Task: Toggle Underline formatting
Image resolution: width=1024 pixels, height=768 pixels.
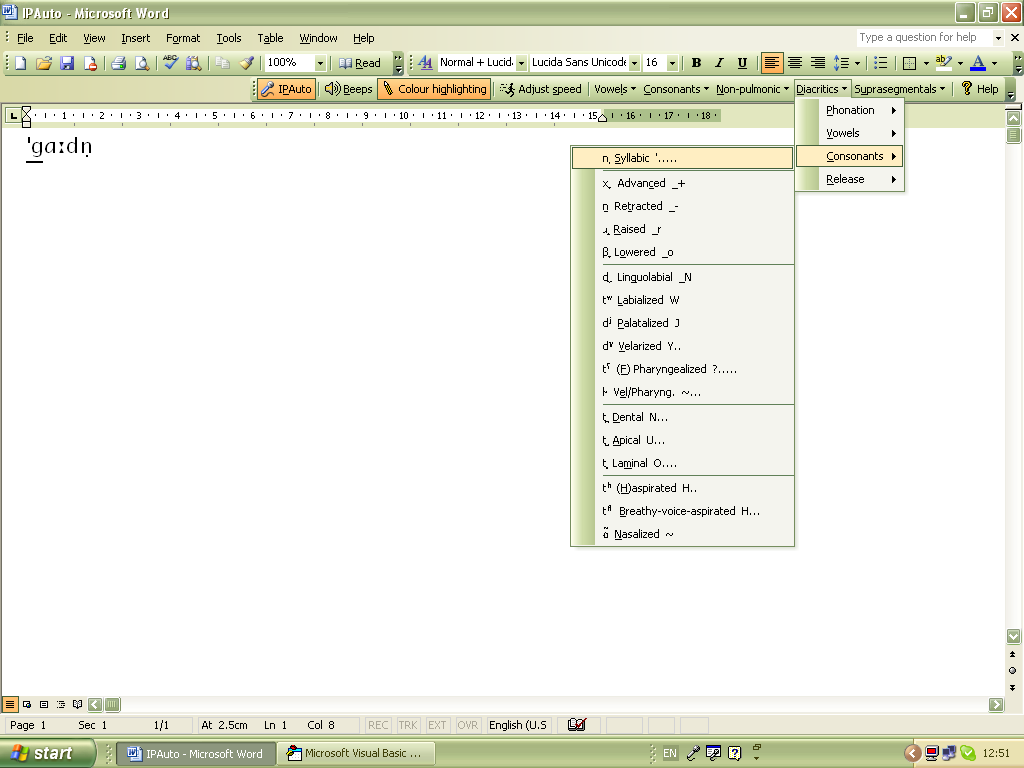Action: [741, 62]
